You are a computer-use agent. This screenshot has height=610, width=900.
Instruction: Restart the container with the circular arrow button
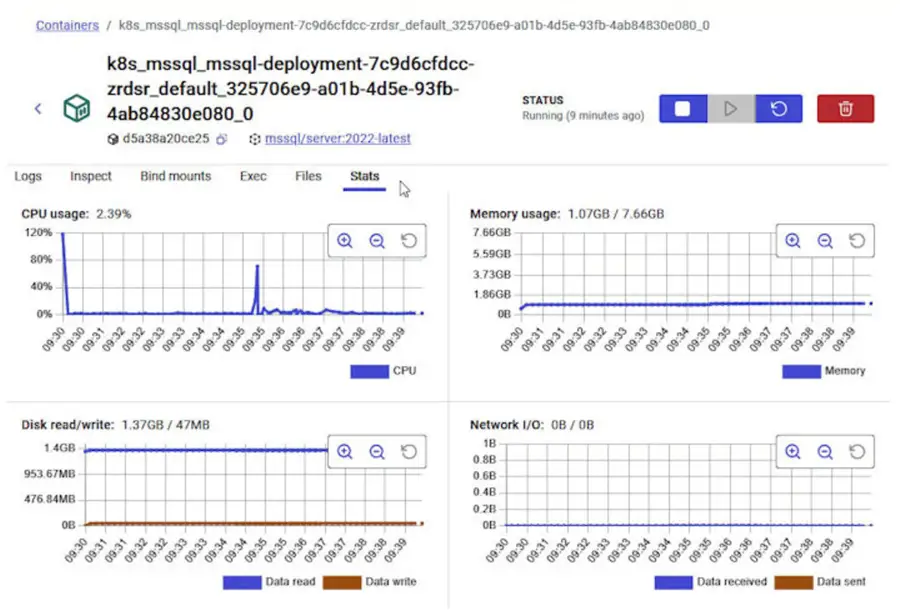pos(778,108)
